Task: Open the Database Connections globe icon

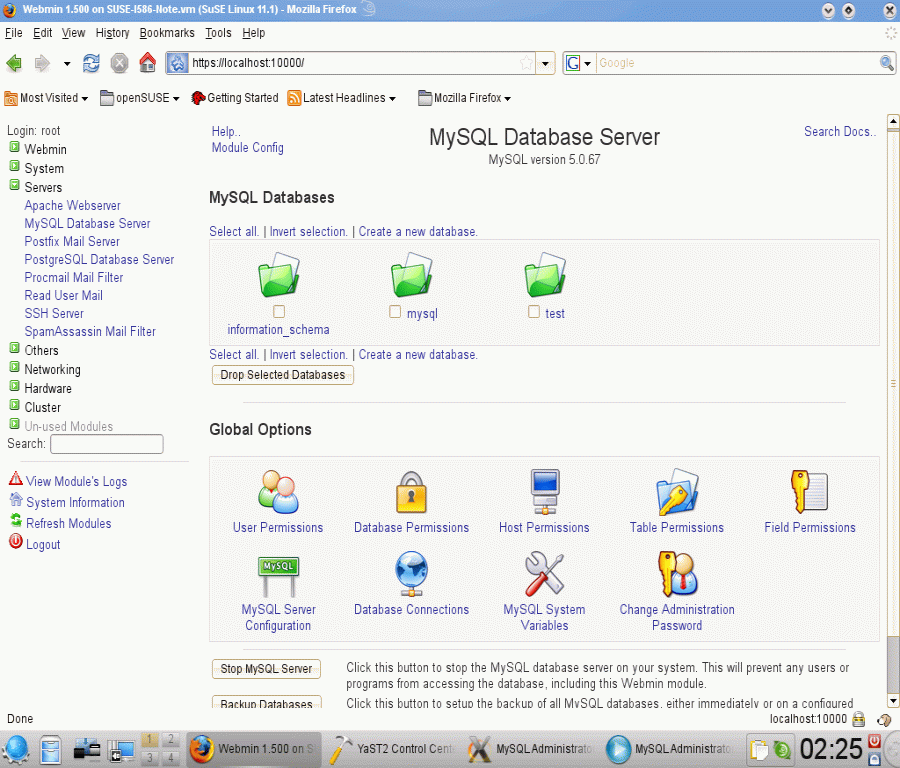Action: coord(411,574)
